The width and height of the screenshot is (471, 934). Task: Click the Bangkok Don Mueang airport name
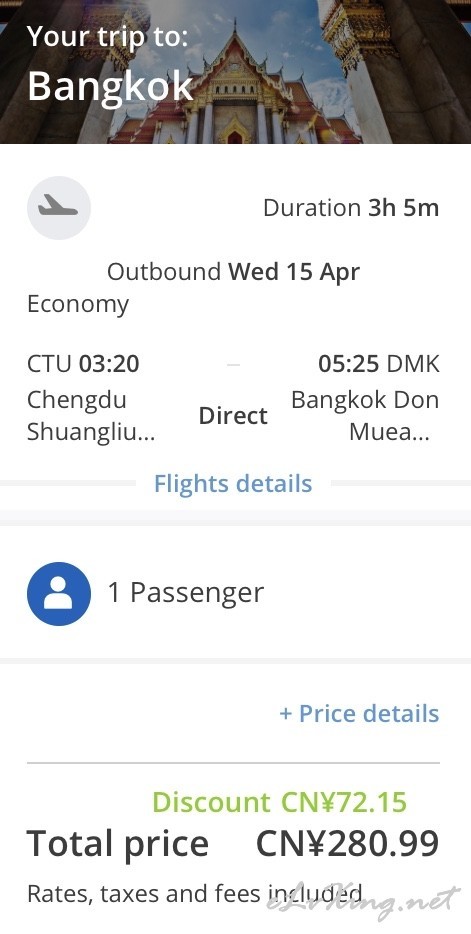point(364,416)
